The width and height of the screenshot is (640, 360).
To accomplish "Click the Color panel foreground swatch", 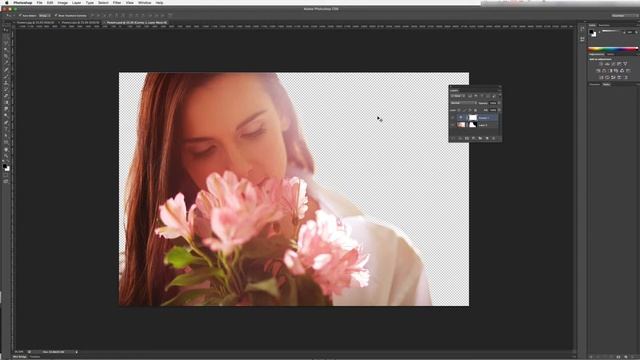I will pos(591,31).
